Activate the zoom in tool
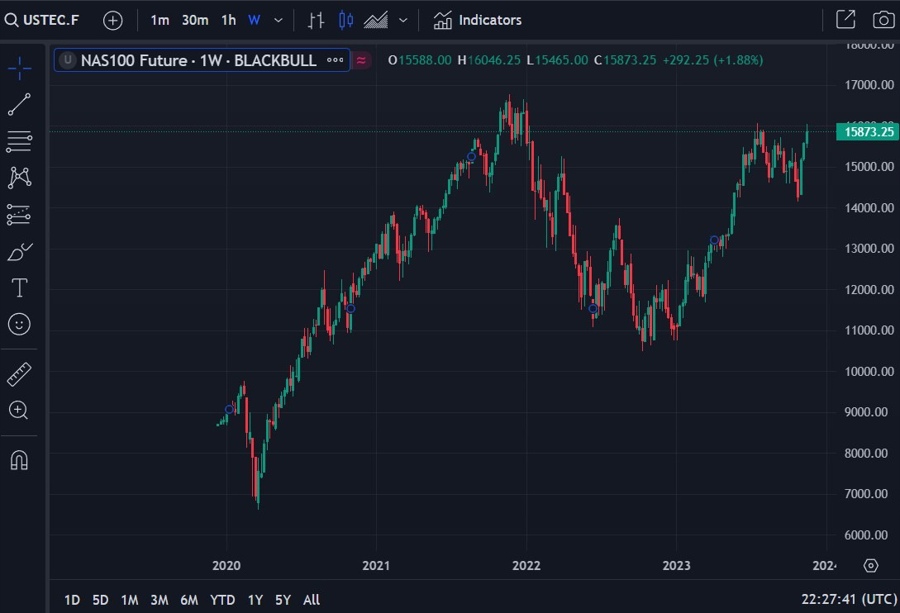The image size is (900, 613). point(18,410)
